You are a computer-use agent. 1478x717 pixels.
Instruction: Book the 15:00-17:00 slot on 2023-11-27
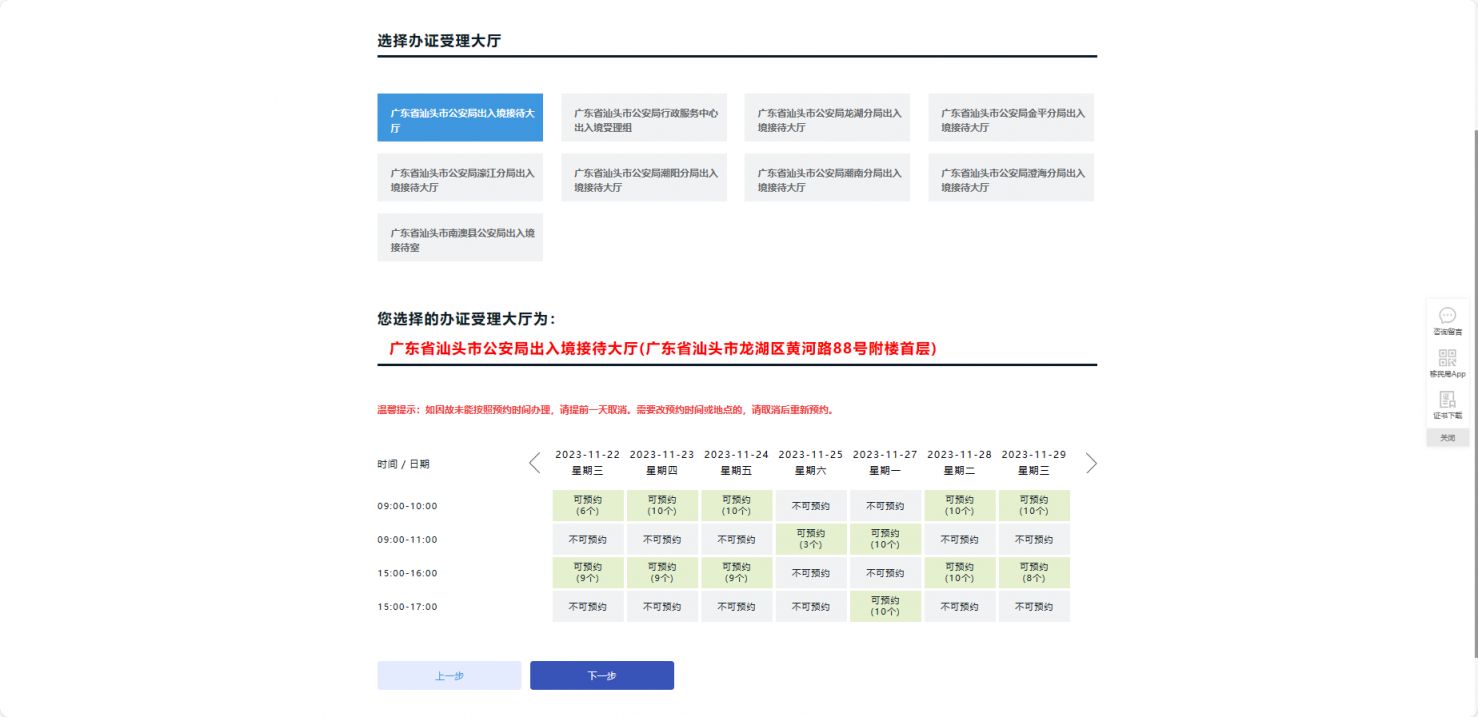pyautogui.click(x=884, y=606)
